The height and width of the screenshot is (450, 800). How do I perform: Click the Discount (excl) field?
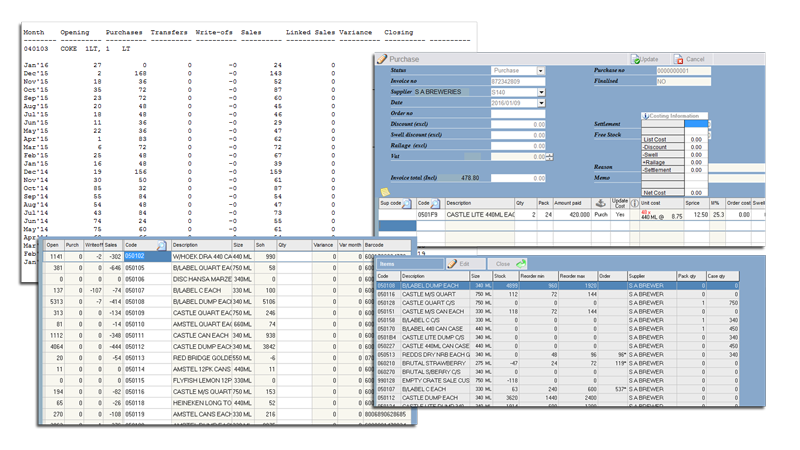pos(517,124)
